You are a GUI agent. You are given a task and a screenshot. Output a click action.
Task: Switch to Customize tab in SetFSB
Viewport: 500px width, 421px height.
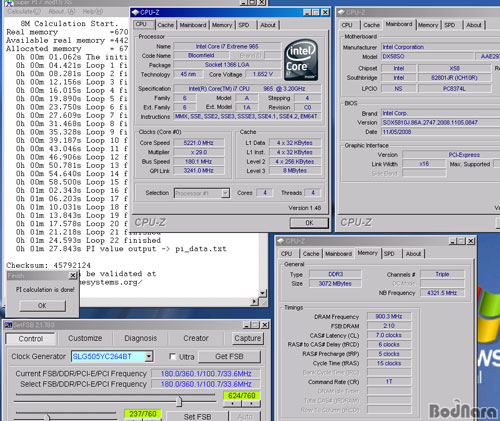click(85, 338)
